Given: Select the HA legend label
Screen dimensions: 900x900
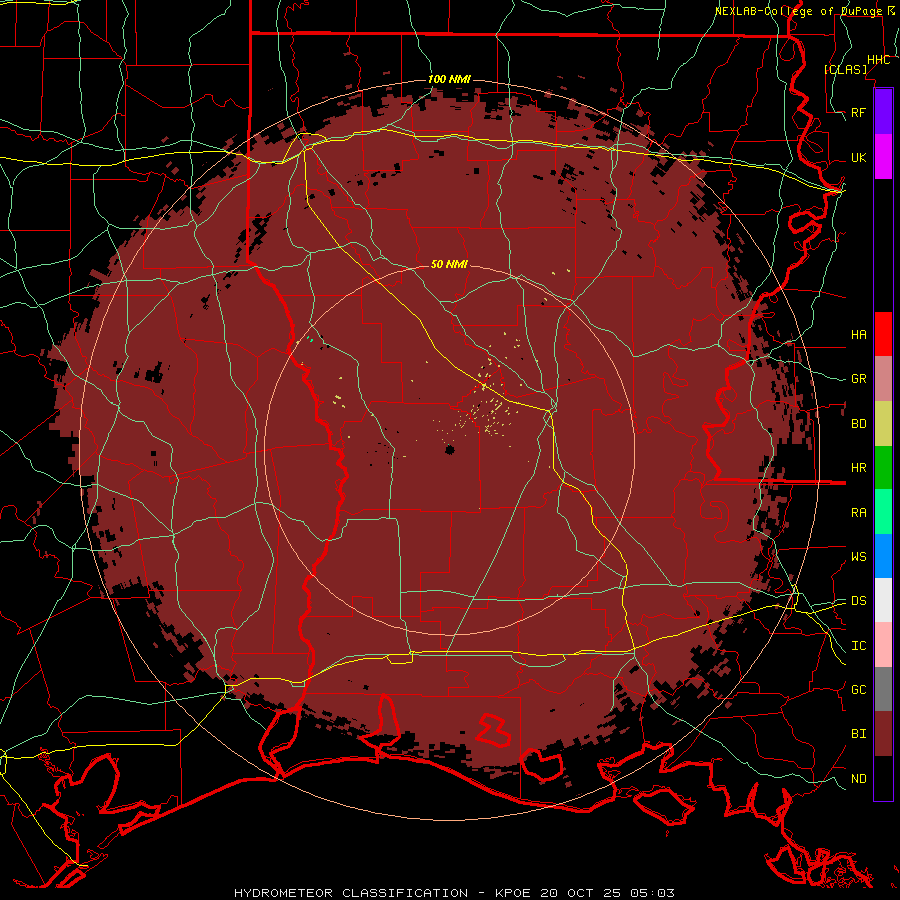Looking at the screenshot, I should [859, 335].
